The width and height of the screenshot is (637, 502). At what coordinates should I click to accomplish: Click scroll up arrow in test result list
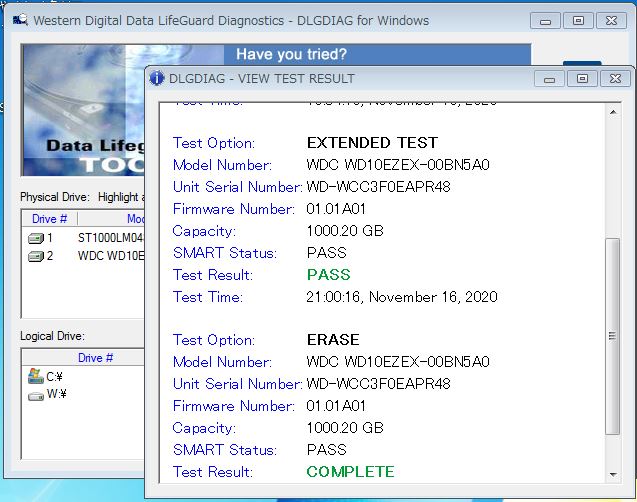613,112
